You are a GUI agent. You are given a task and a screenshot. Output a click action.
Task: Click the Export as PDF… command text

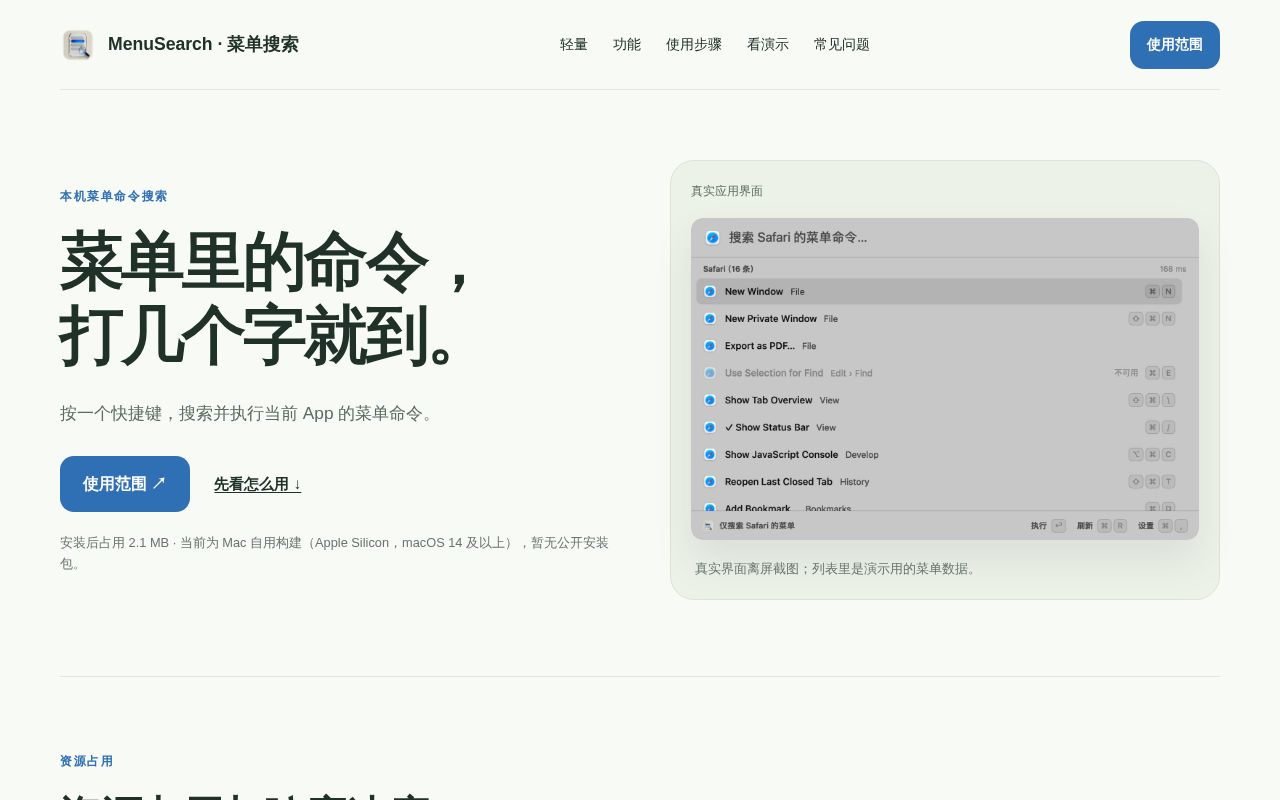pyautogui.click(x=760, y=346)
